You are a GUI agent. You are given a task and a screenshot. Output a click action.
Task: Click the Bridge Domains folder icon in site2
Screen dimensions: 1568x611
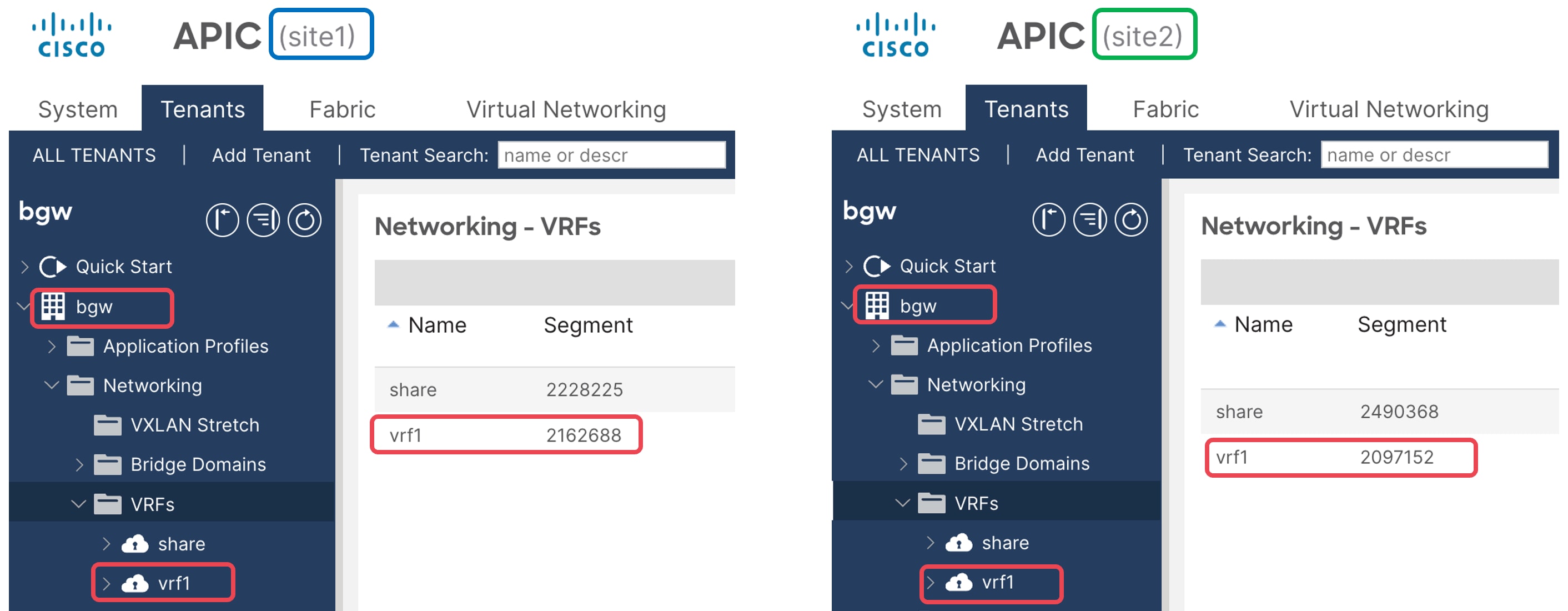(932, 464)
